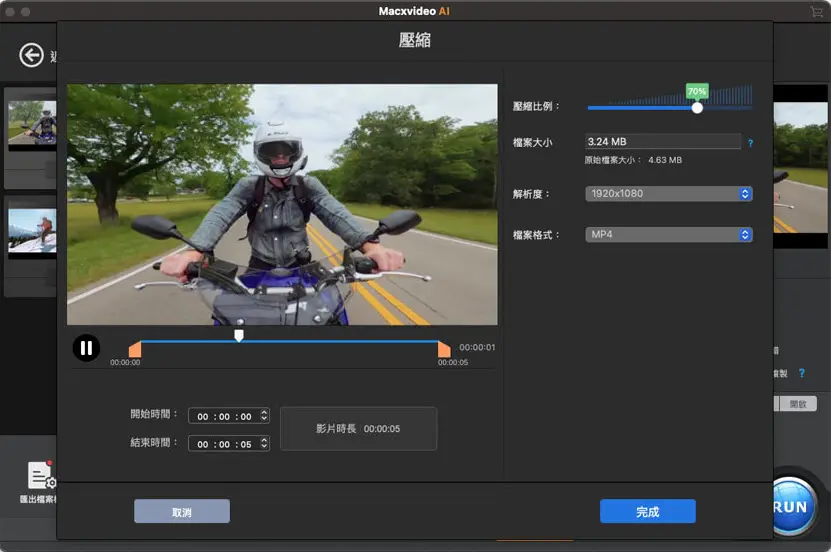The width and height of the screenshot is (831, 552).
Task: Click the 開始時間 stepper arrows
Action: (264, 416)
